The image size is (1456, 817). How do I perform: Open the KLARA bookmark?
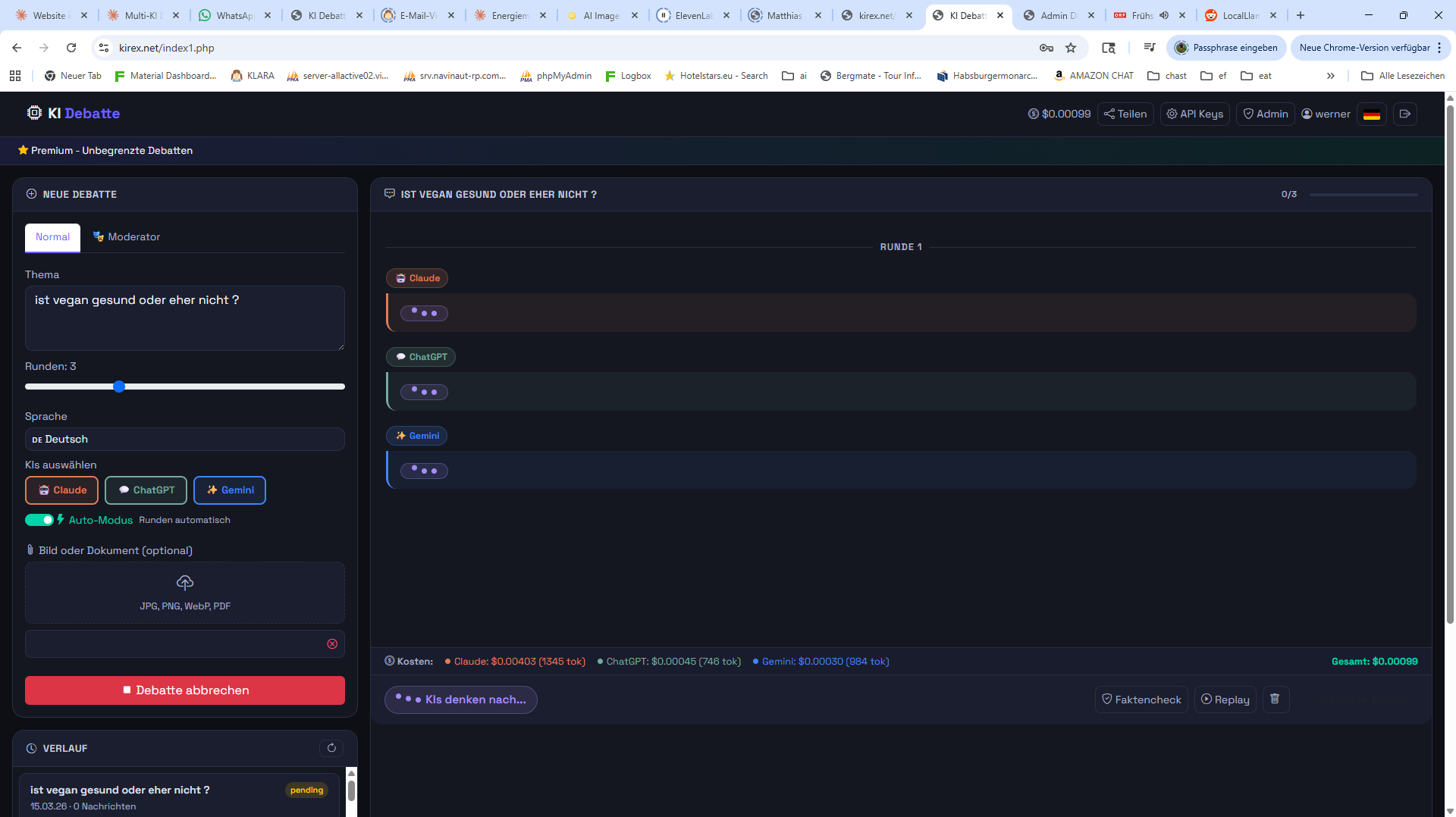click(253, 76)
